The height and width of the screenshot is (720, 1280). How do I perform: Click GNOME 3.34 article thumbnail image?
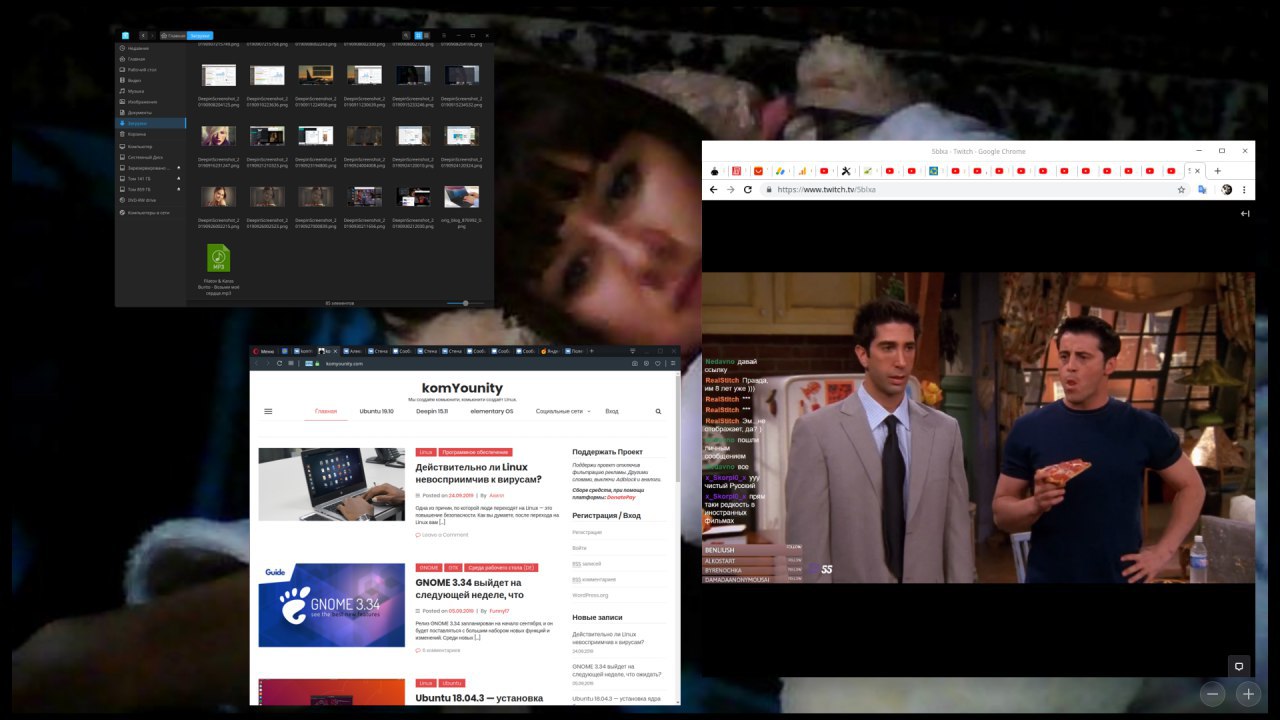click(x=331, y=605)
